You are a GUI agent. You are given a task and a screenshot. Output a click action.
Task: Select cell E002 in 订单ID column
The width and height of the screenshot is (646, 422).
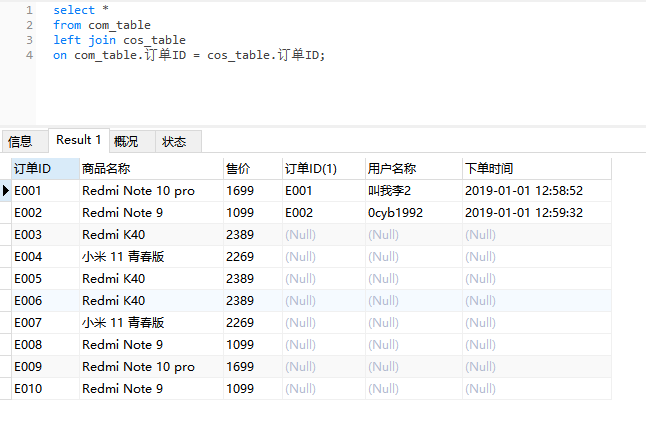coord(45,213)
